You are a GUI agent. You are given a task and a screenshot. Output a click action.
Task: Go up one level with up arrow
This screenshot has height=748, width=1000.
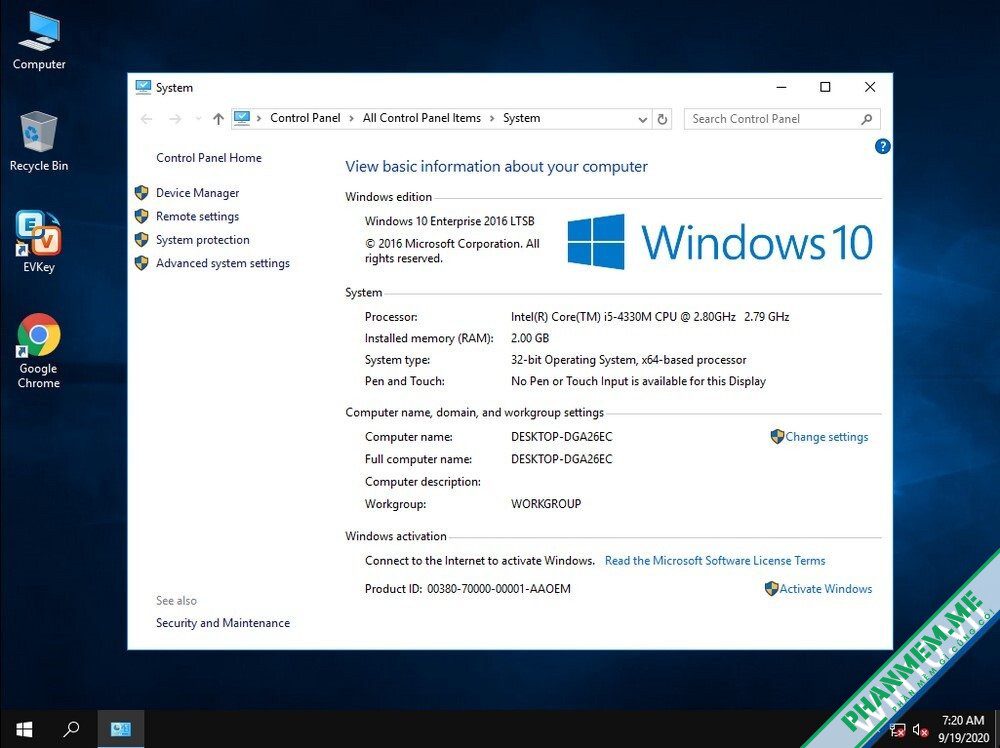tap(218, 119)
